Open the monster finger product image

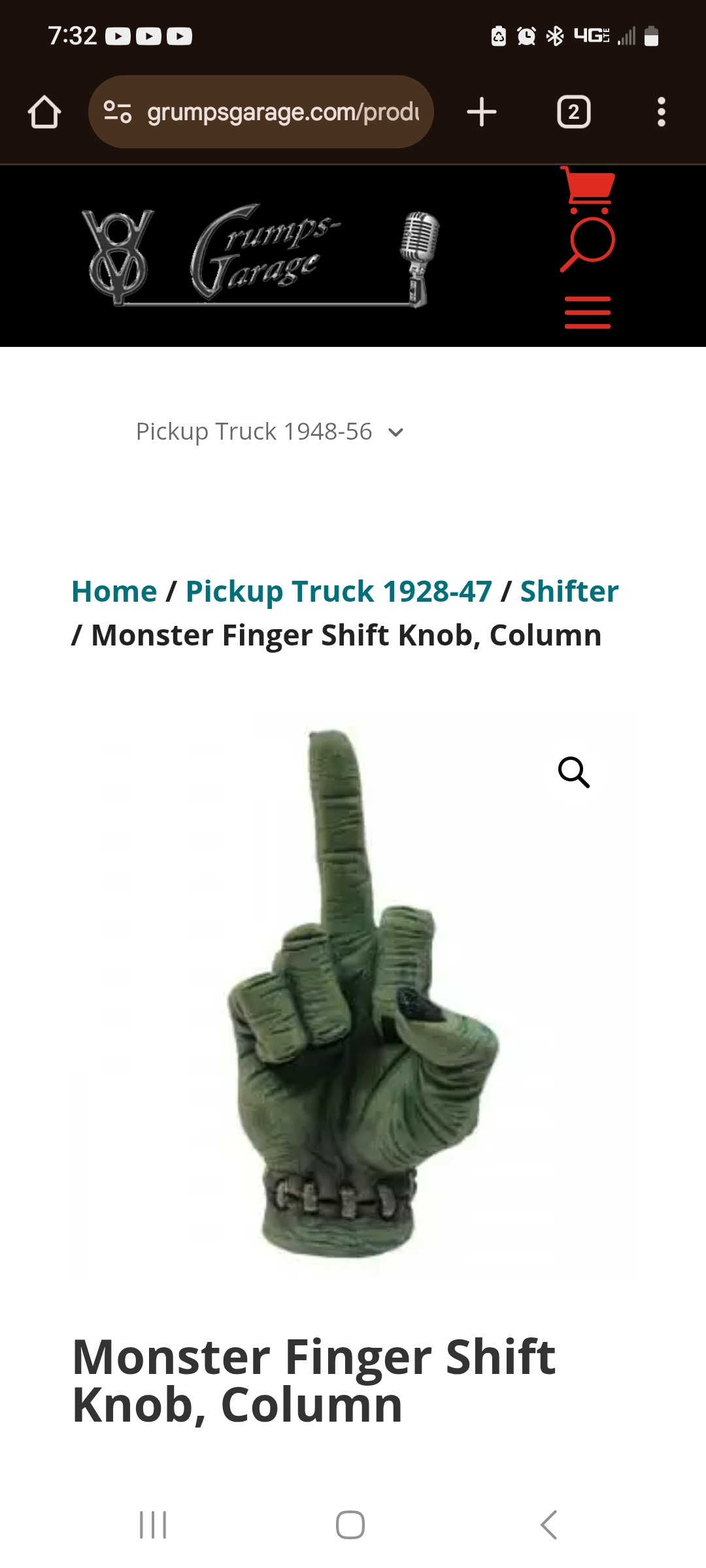click(353, 993)
